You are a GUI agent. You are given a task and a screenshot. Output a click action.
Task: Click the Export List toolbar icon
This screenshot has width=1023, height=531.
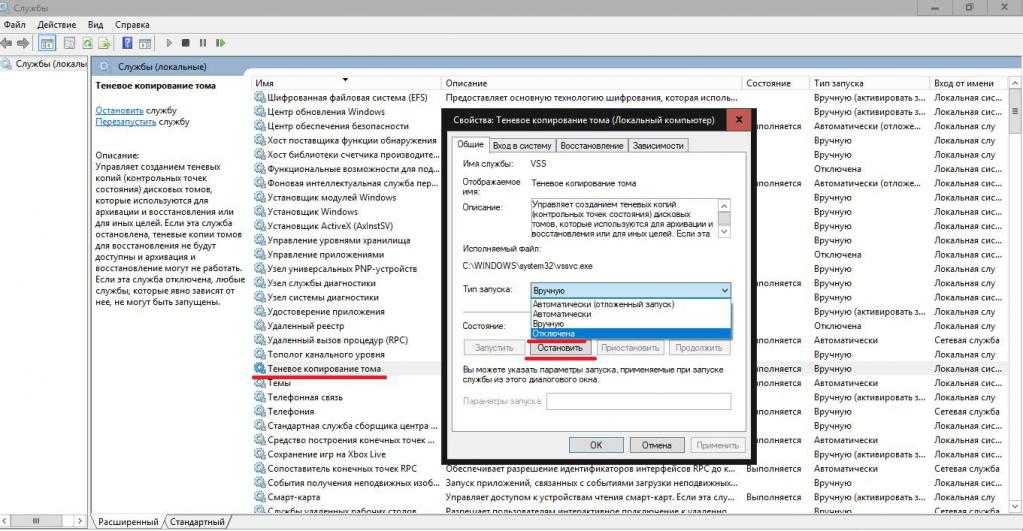104,43
